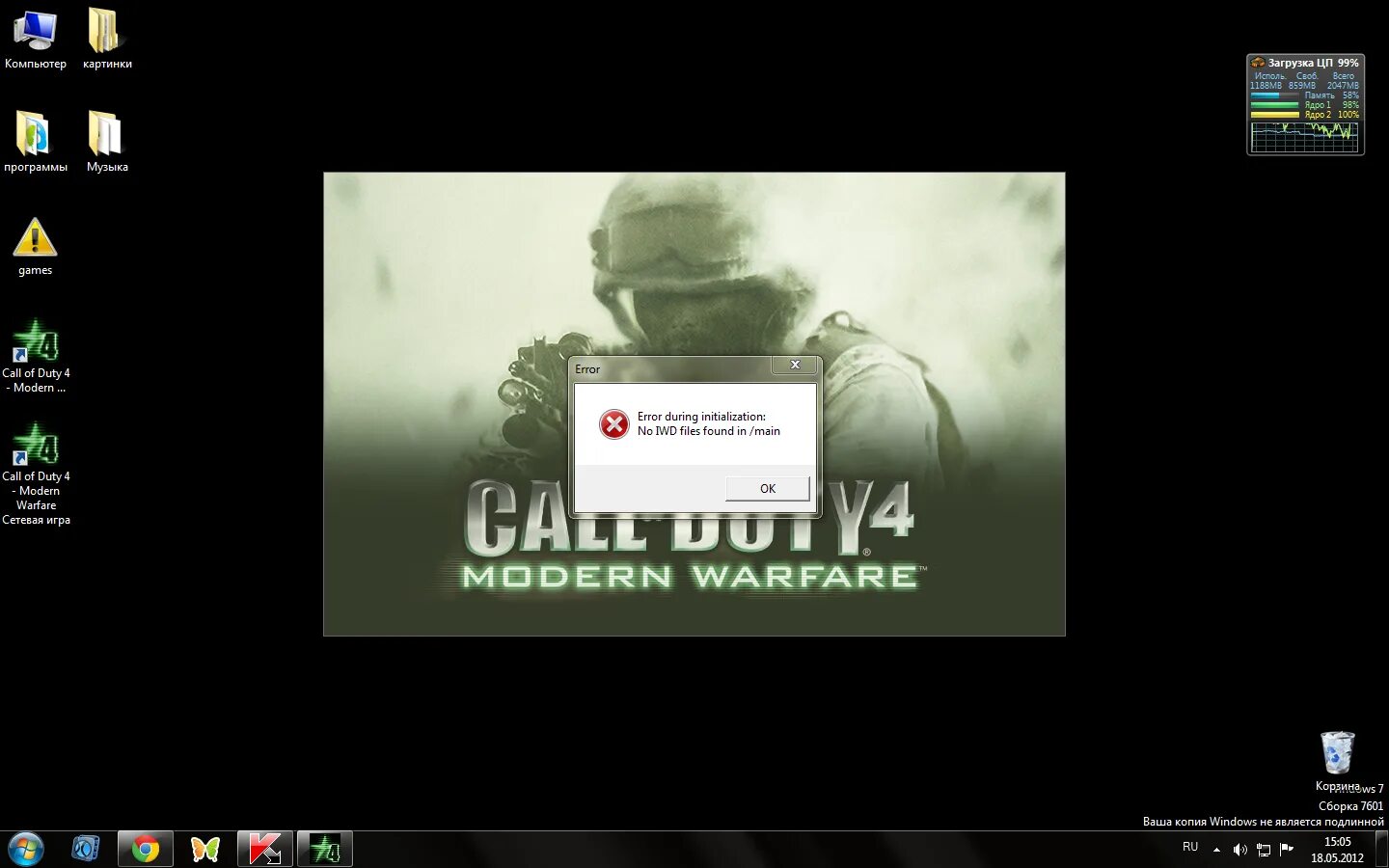This screenshot has height=868, width=1389.
Task: Show hidden tray icons arrow
Action: [1216, 850]
